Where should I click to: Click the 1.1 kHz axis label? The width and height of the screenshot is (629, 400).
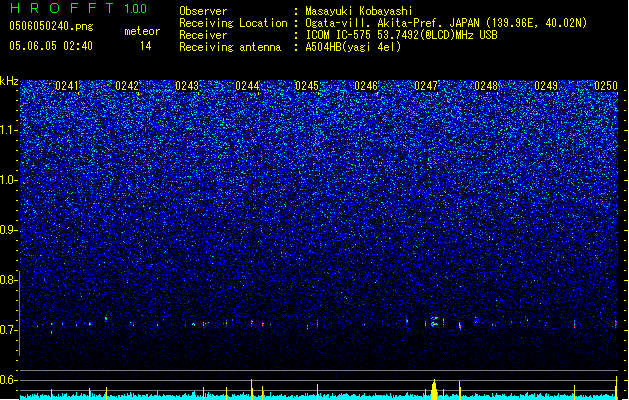tap(9, 130)
